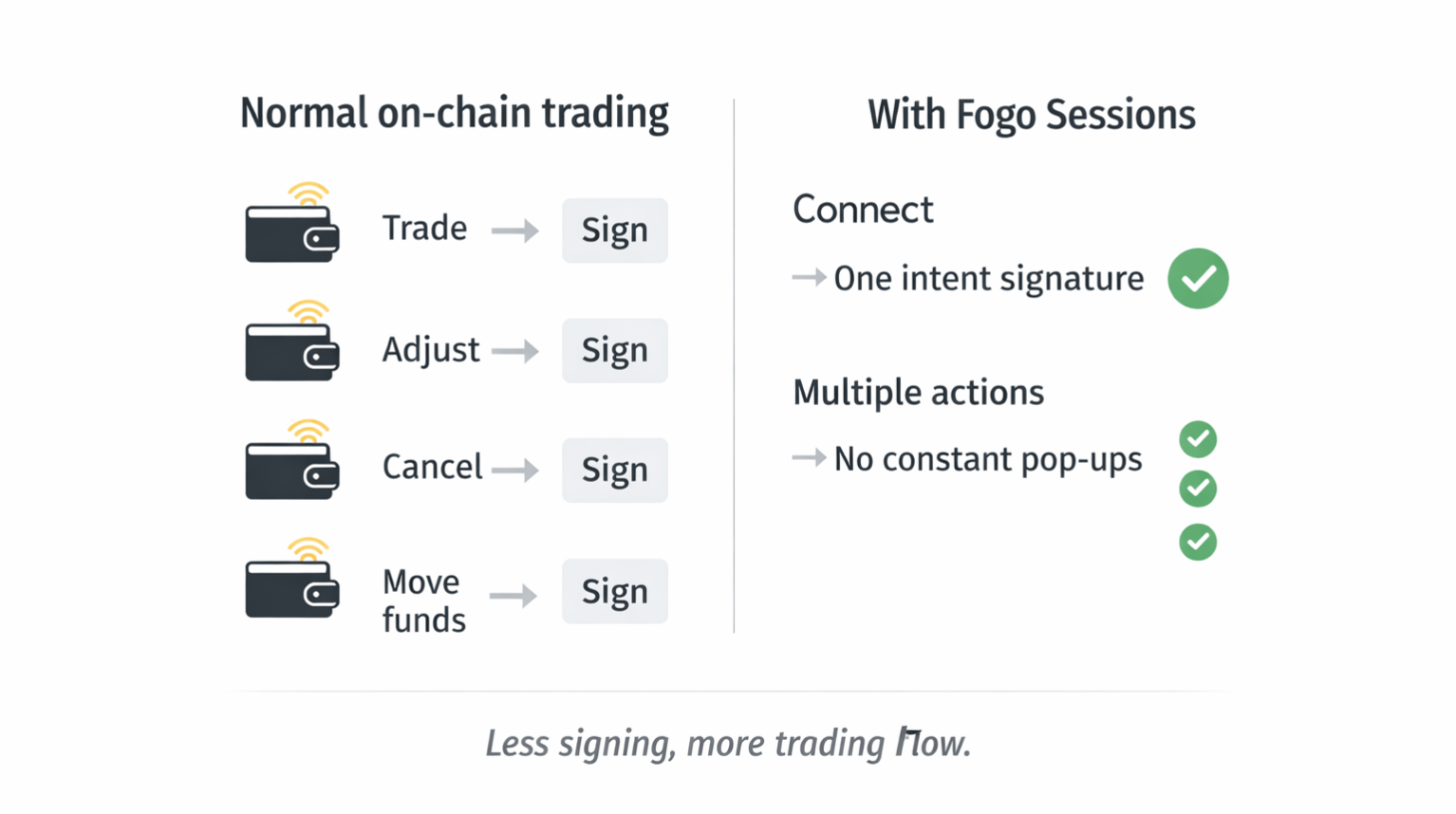1456x814 pixels.
Task: Click the bottom small green checkmark
Action: pyautogui.click(x=1198, y=542)
